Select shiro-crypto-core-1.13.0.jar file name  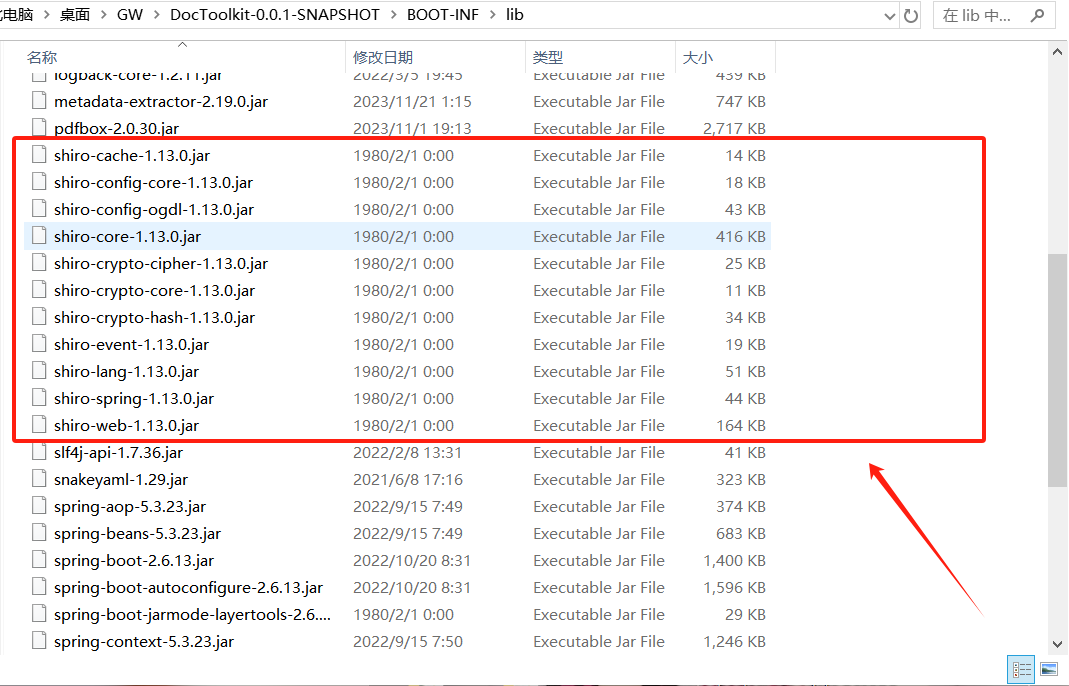coord(154,290)
